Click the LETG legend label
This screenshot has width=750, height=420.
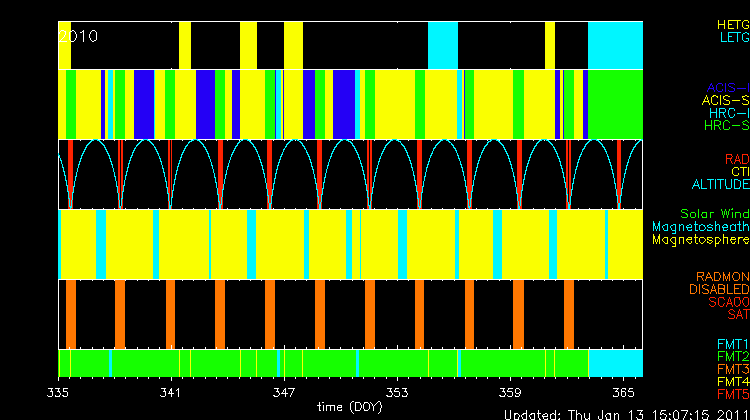coord(732,38)
